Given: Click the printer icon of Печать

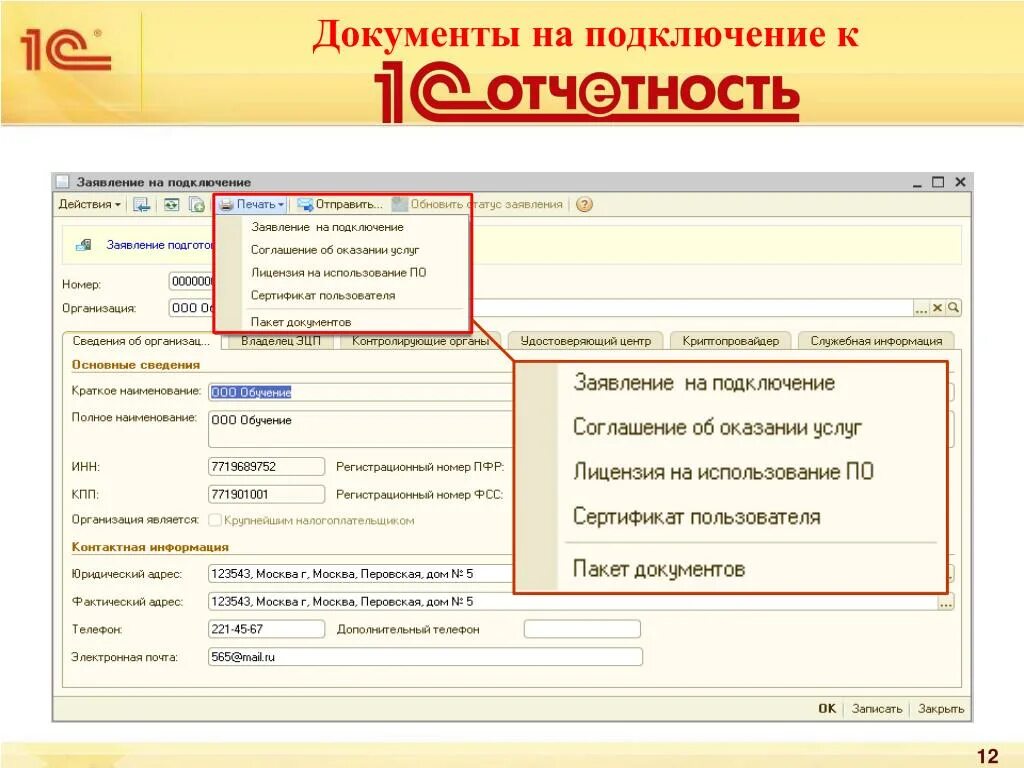Looking at the screenshot, I should click(226, 204).
